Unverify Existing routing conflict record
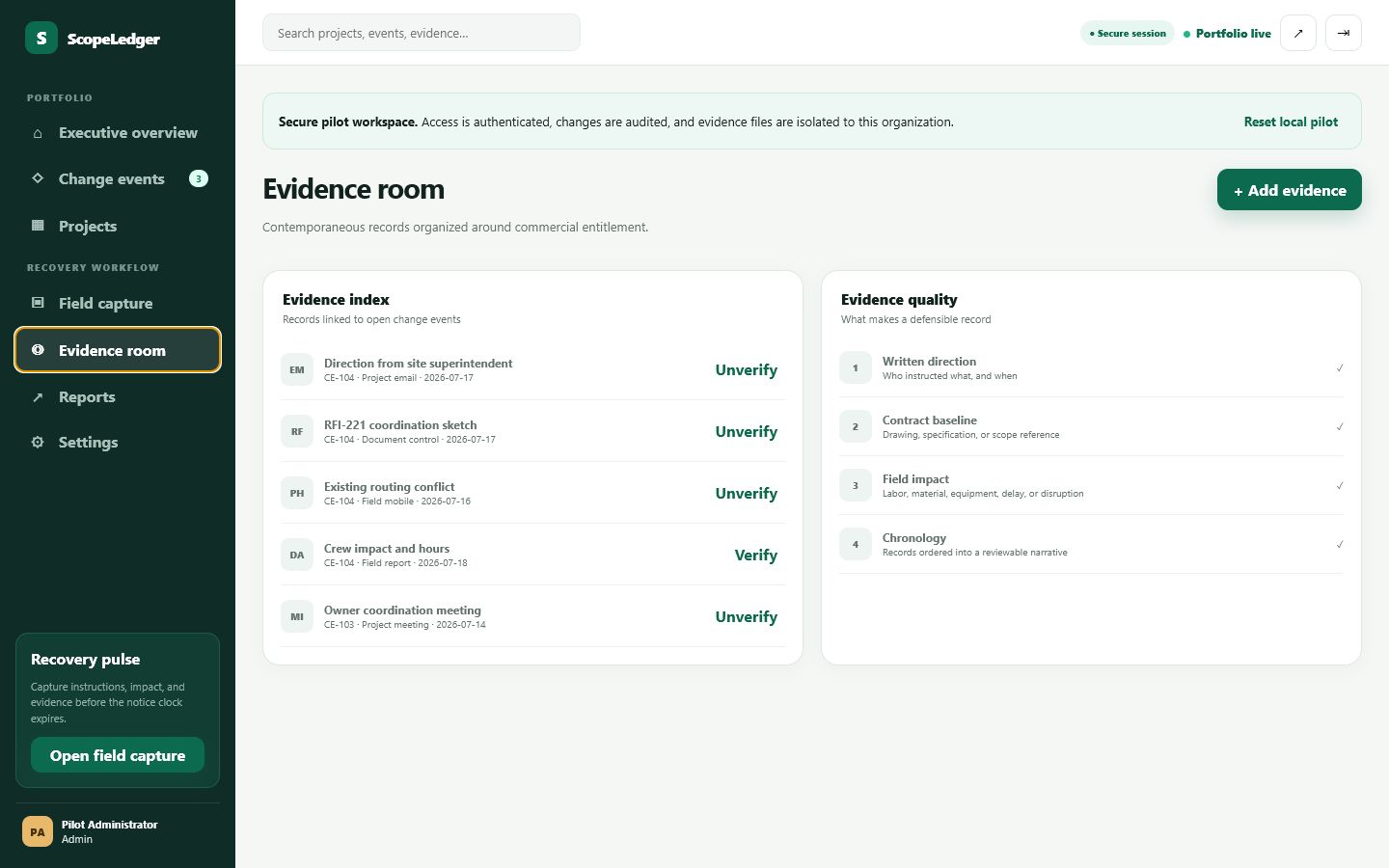Screen dimensions: 1389x868 pos(746,493)
